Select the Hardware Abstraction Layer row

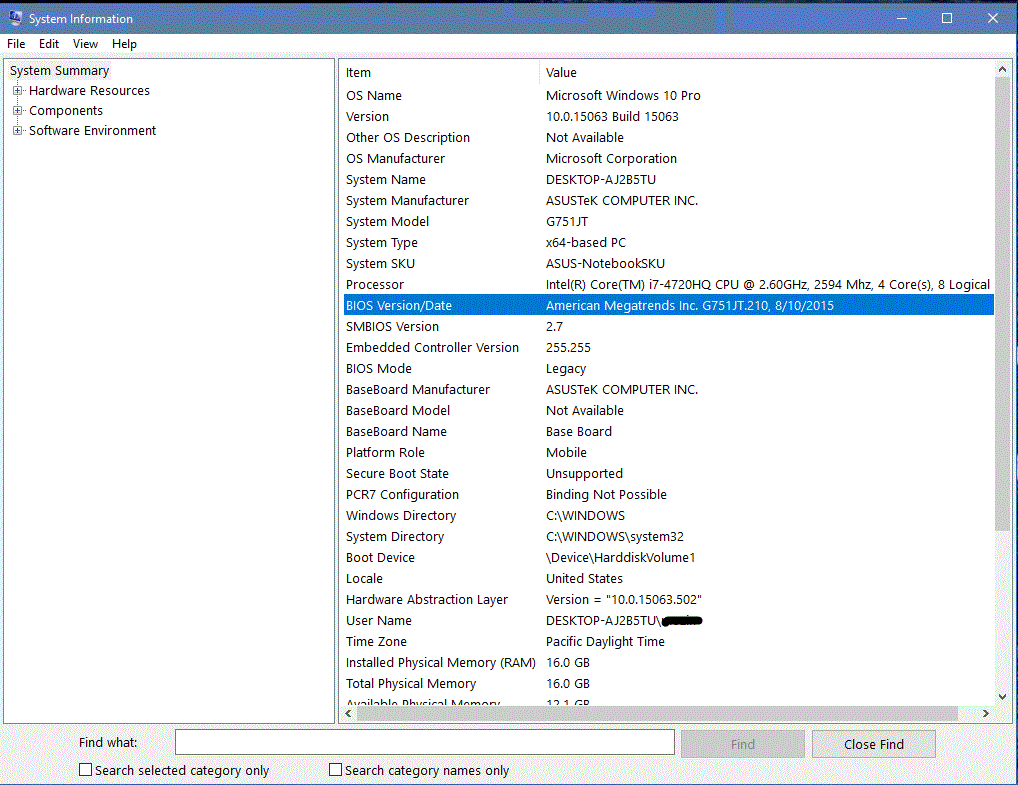tap(668, 599)
